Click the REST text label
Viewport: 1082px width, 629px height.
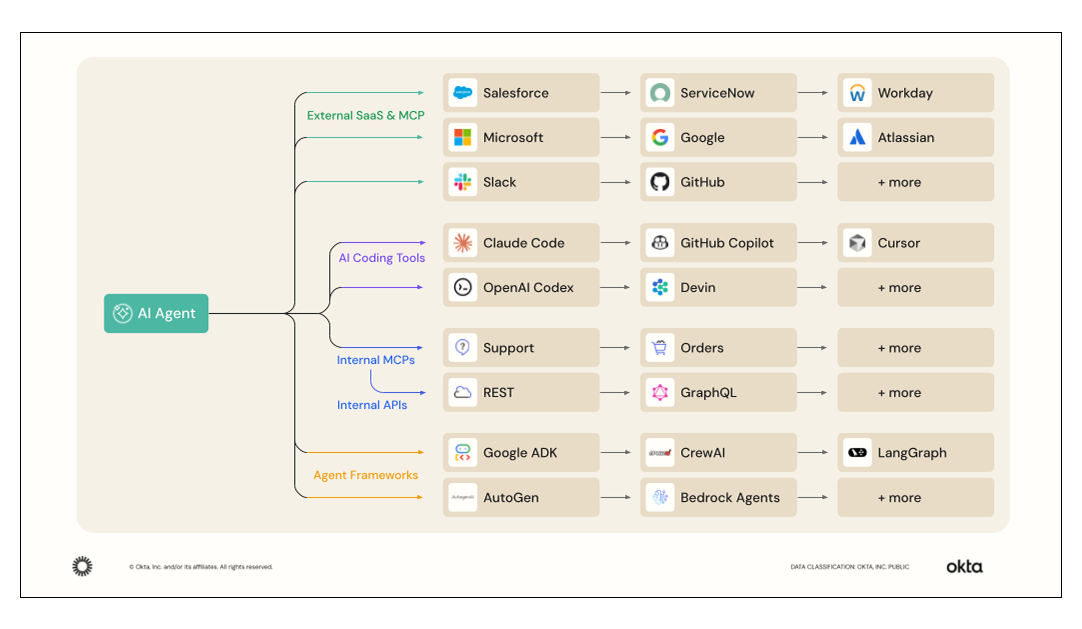coord(498,393)
